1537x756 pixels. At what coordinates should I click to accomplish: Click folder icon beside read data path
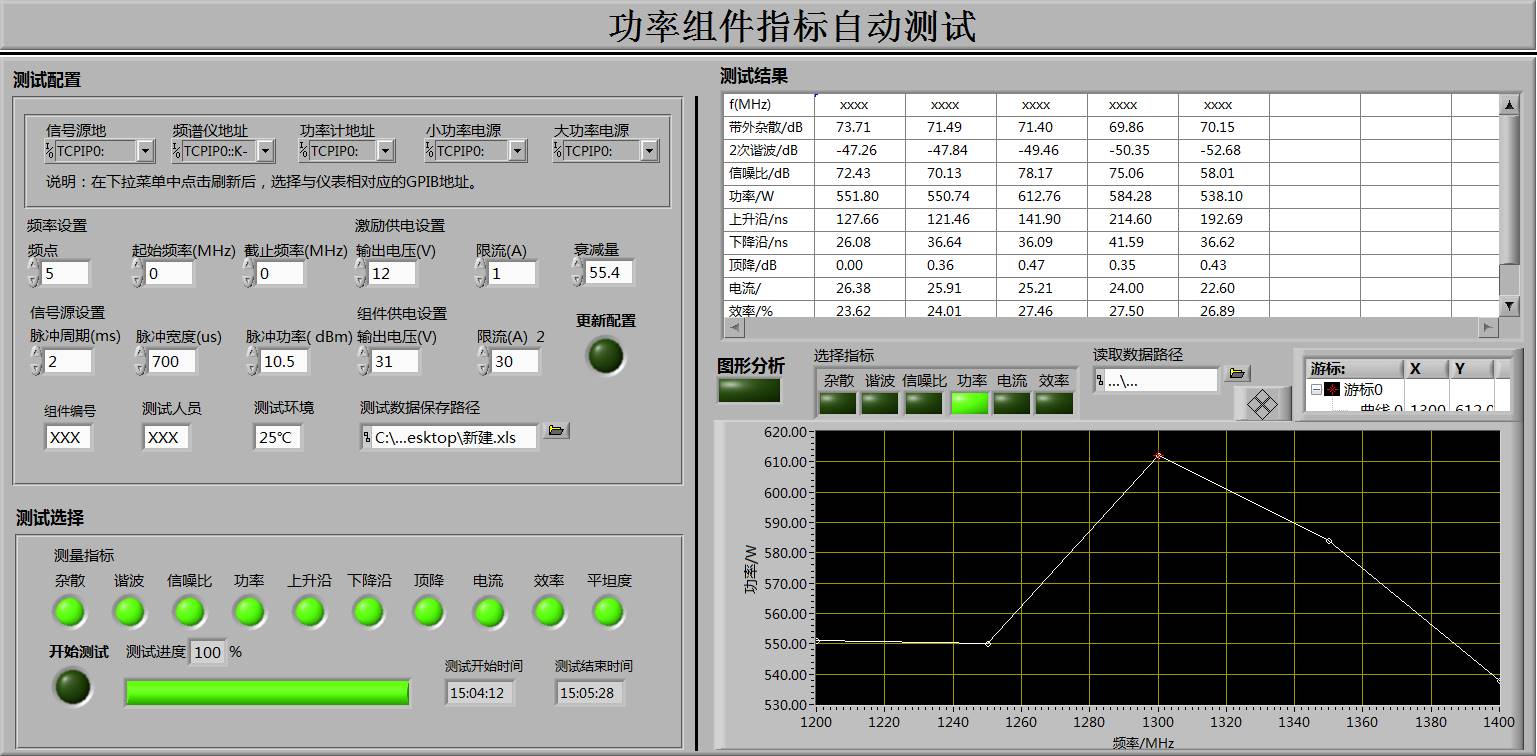(x=1238, y=374)
